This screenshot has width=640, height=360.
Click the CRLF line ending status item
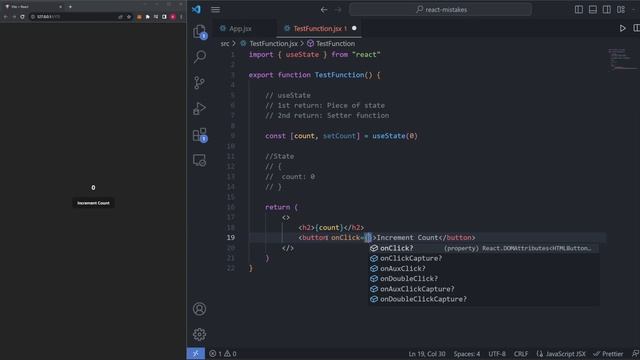pos(521,354)
